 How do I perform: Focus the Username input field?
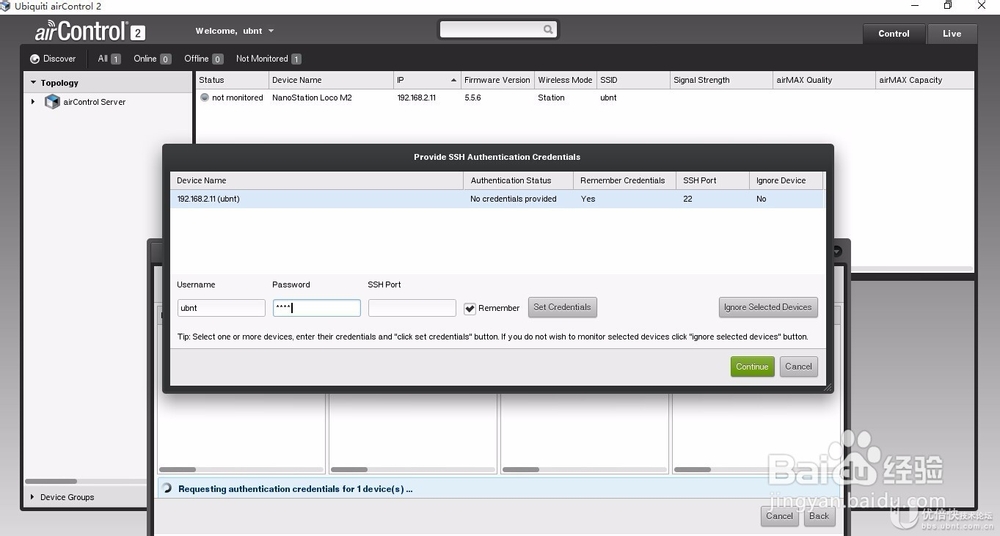point(221,308)
